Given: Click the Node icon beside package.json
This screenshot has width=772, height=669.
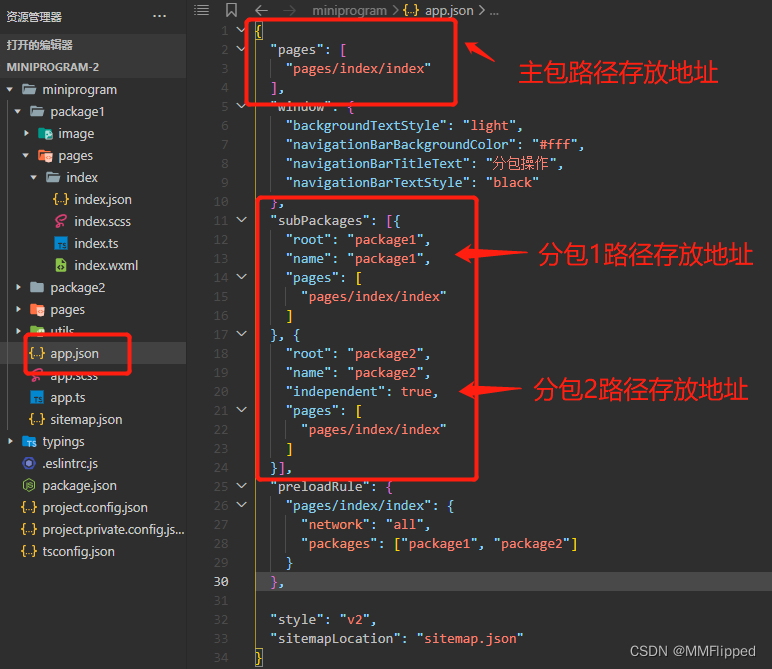Looking at the screenshot, I should (x=29, y=485).
